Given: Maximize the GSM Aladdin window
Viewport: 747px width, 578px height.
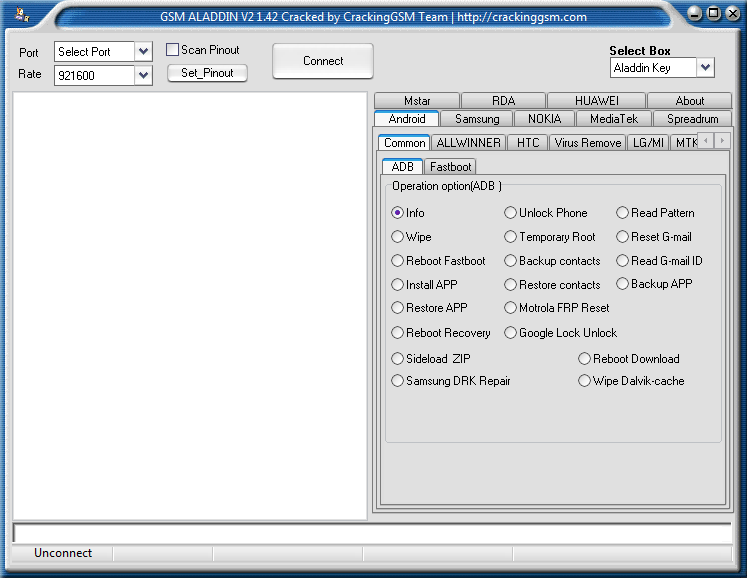Looking at the screenshot, I should coord(713,13).
